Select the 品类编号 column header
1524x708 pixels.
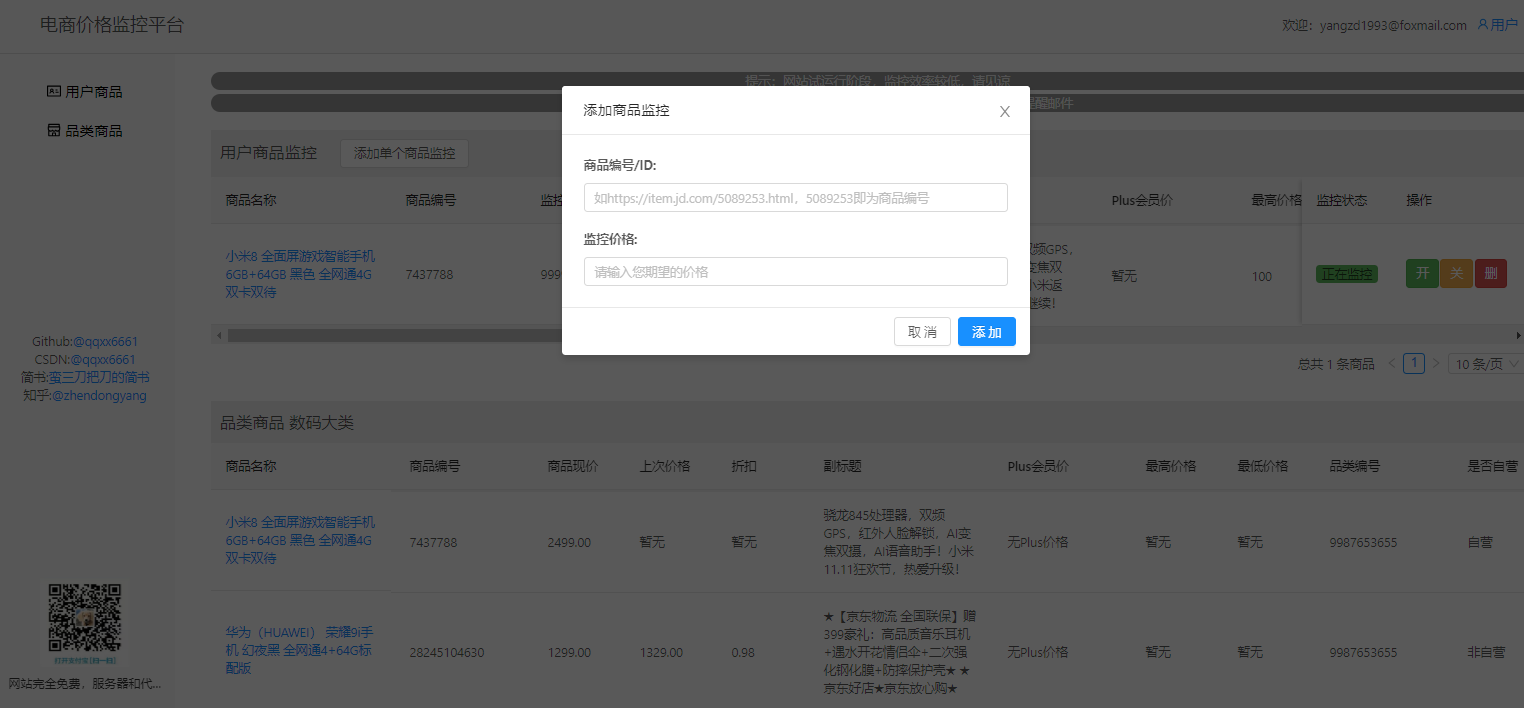1355,466
